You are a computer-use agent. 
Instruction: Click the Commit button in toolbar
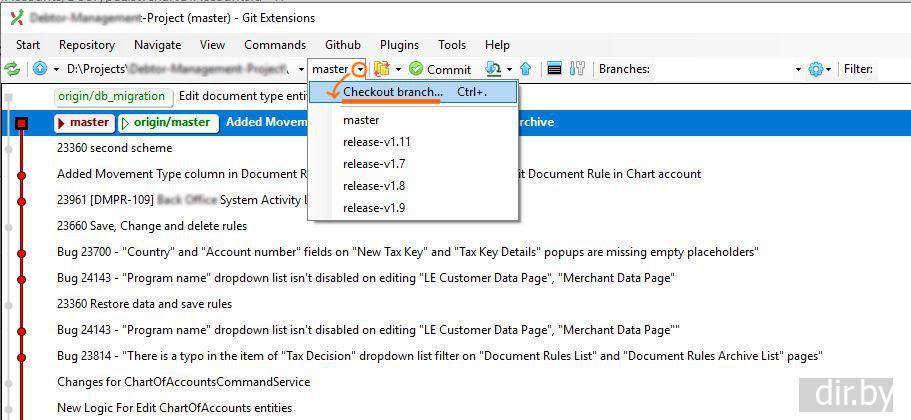click(x=440, y=69)
